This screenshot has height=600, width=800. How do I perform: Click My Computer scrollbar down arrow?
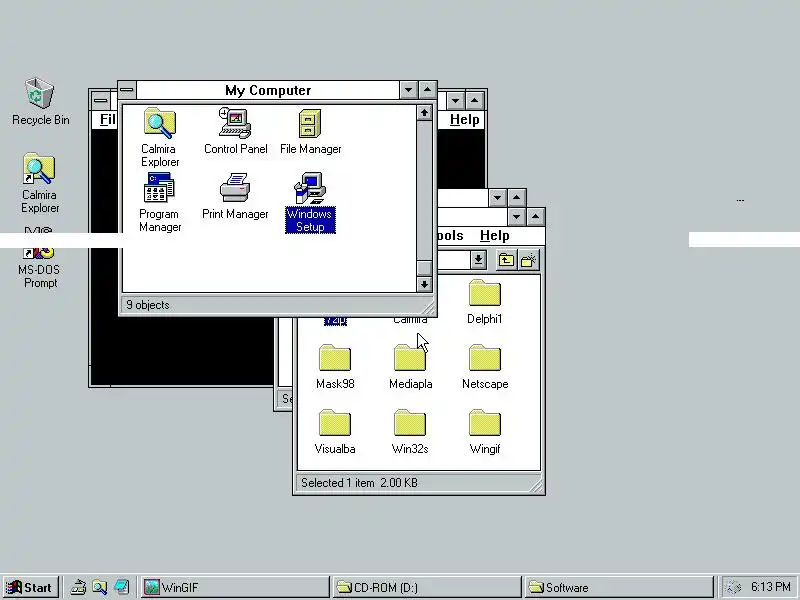click(x=424, y=284)
